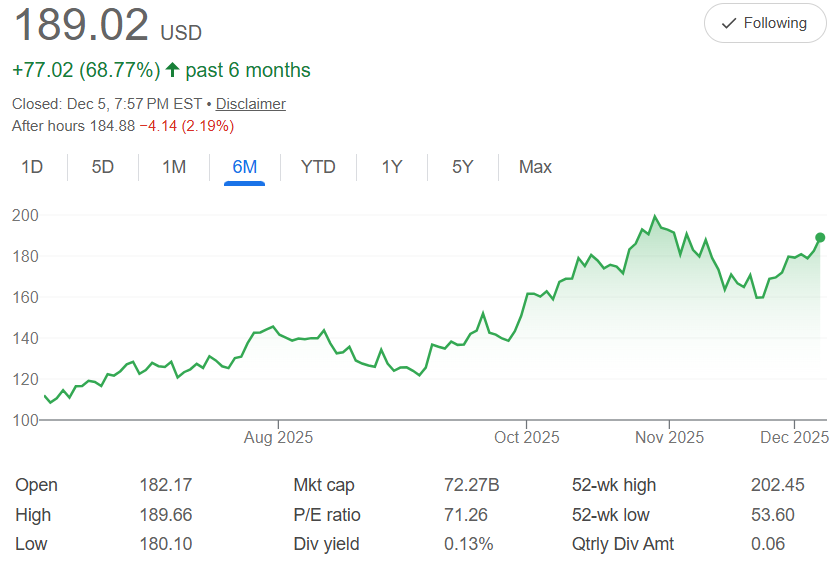840x562 pixels.
Task: Click the green up arrow icon
Action: 172,70
